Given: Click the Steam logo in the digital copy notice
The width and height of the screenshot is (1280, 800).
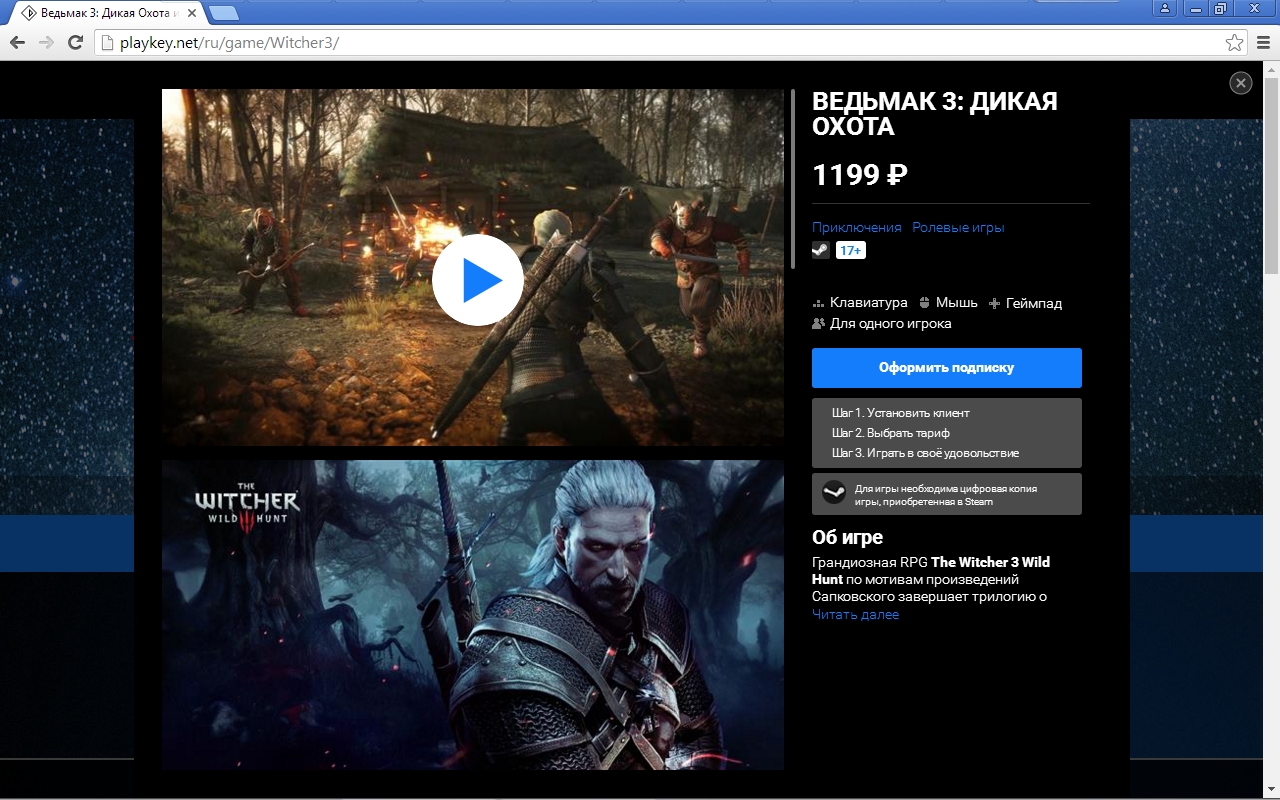Looking at the screenshot, I should [x=833, y=493].
